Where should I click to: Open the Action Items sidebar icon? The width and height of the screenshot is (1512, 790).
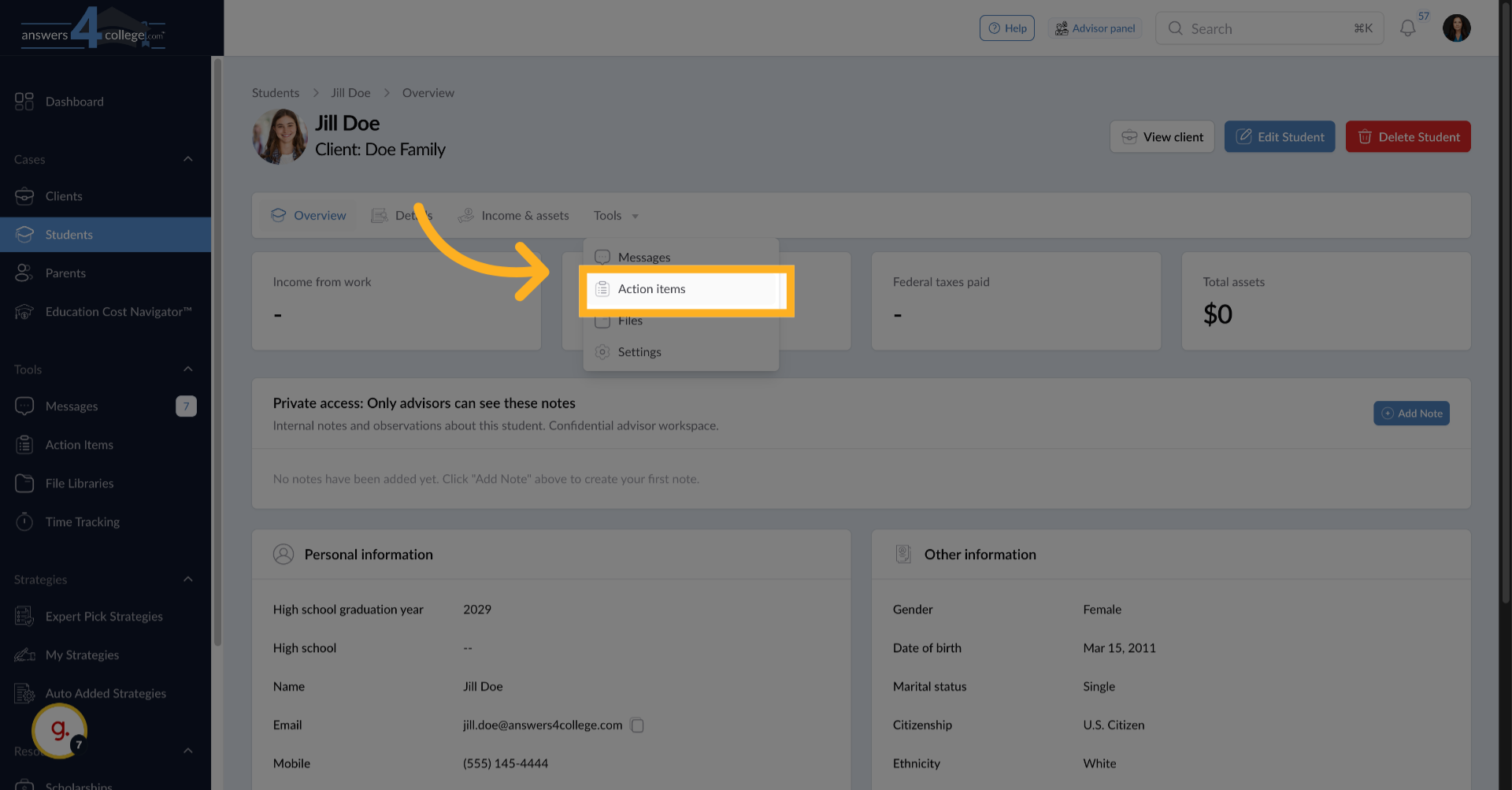(24, 444)
